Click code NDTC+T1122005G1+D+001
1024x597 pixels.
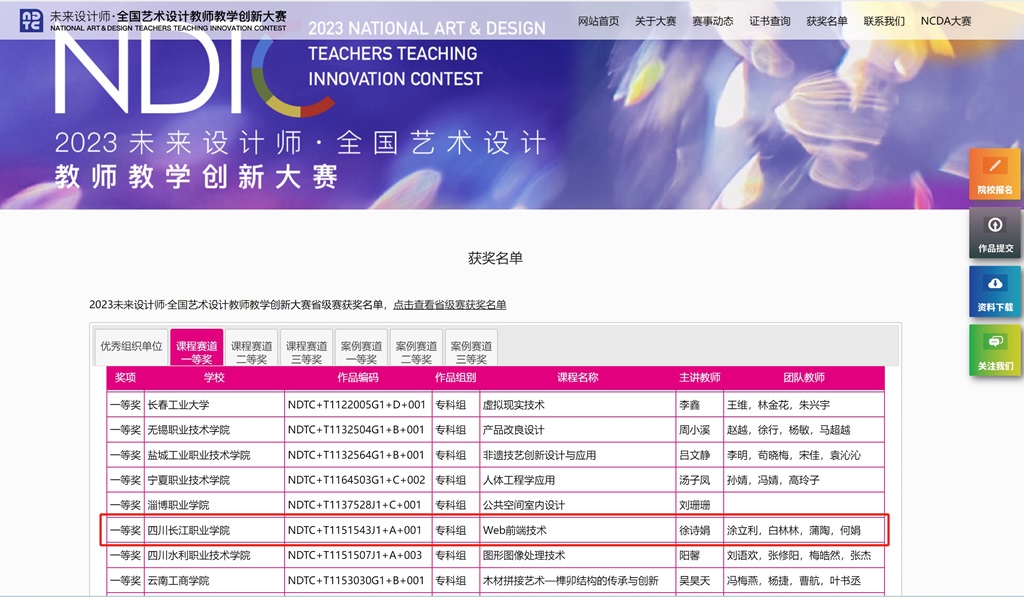(x=357, y=405)
